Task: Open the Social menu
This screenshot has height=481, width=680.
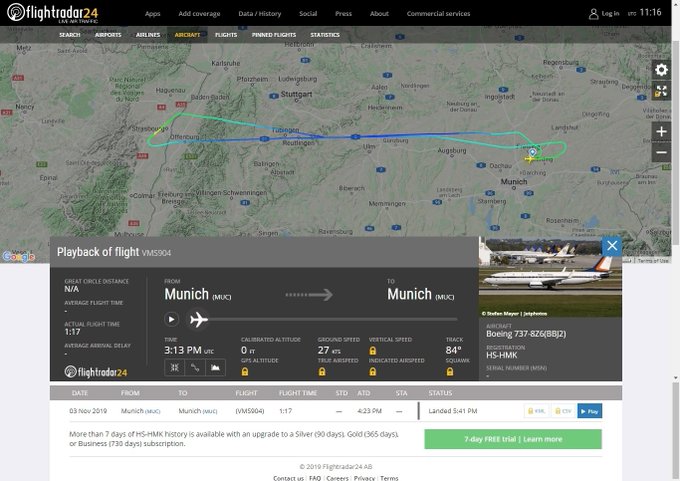Action: (308, 13)
